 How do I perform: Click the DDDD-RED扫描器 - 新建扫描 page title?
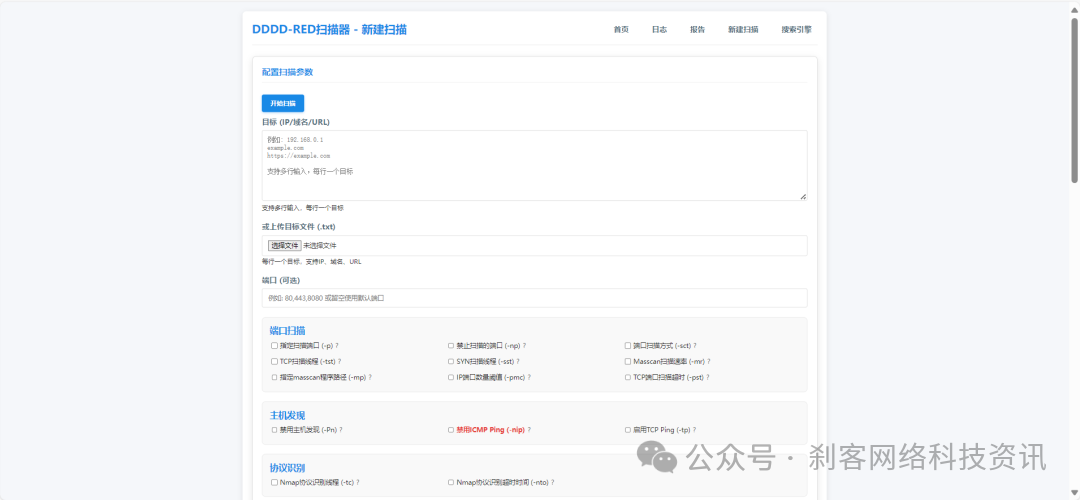pos(329,30)
